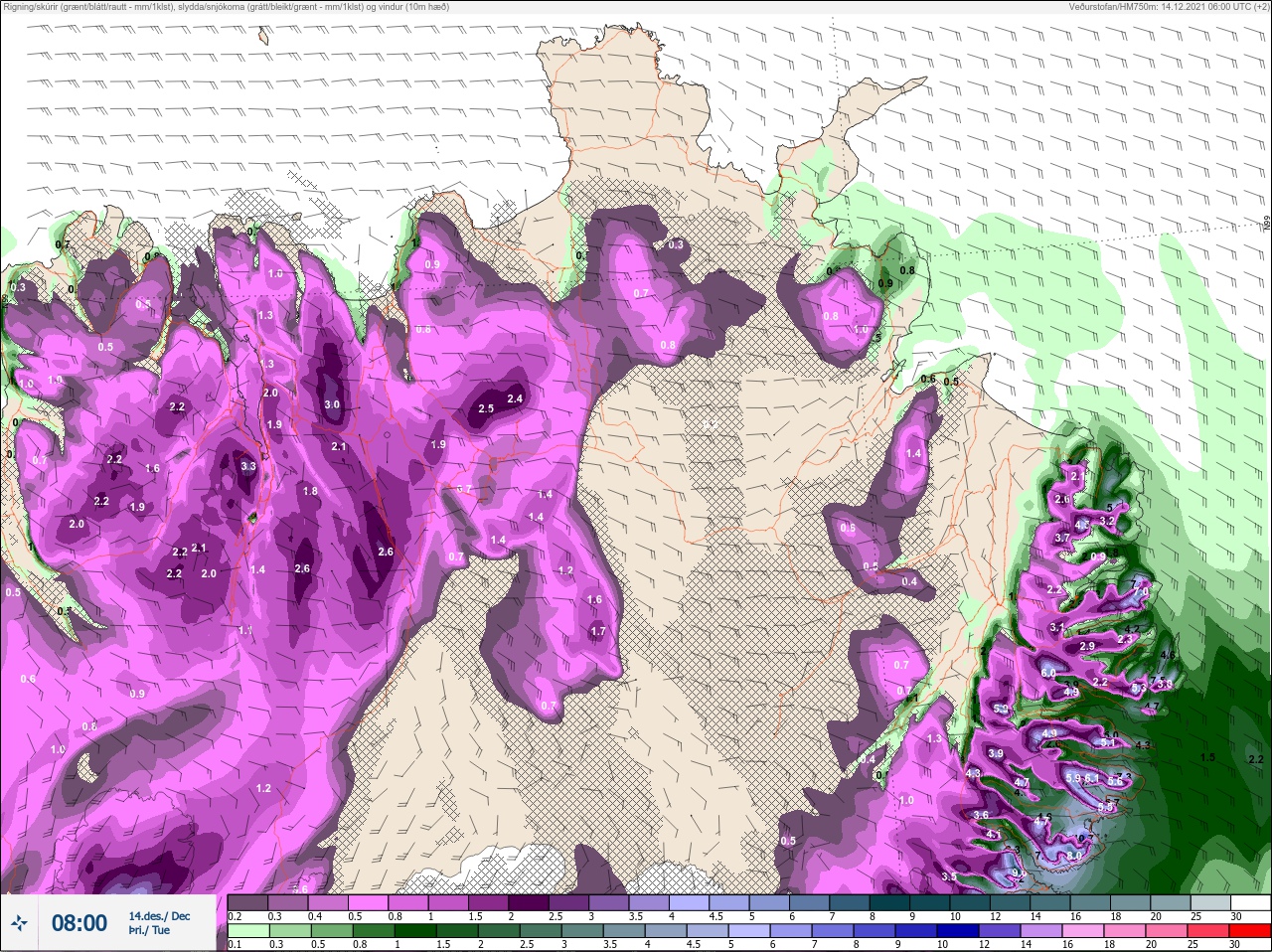The height and width of the screenshot is (952, 1272).
Task: Select the bright pink snow swatch labeled 0.5
Action: coord(370,903)
